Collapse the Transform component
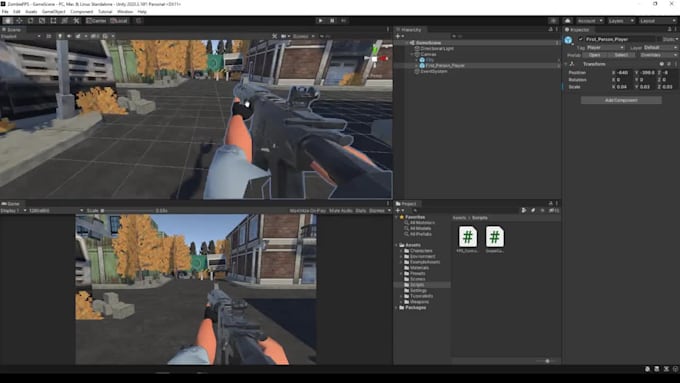680x383 pixels. (566, 64)
